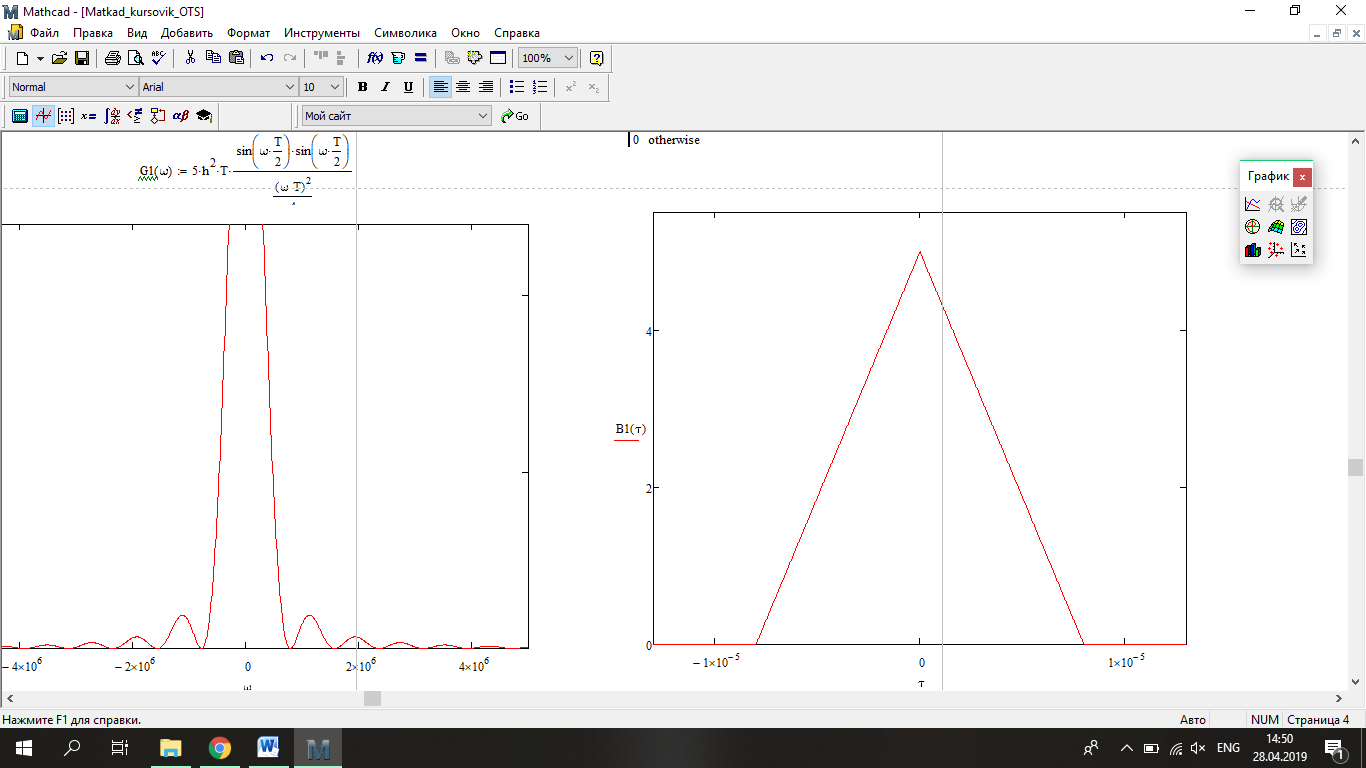
Task: Toggle underline text formatting
Action: click(408, 87)
